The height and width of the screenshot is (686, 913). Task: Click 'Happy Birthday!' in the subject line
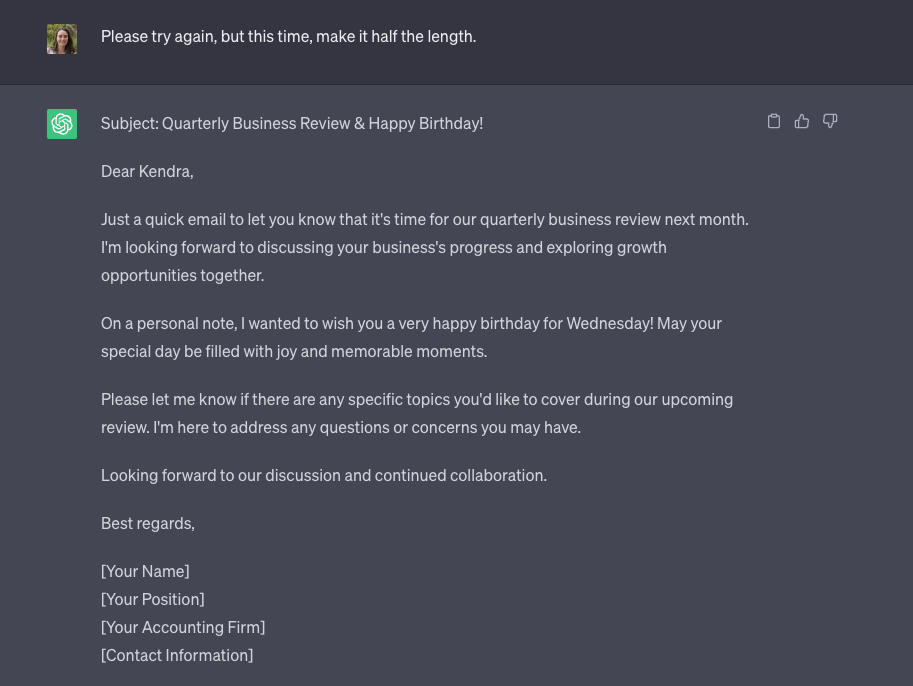tap(425, 124)
